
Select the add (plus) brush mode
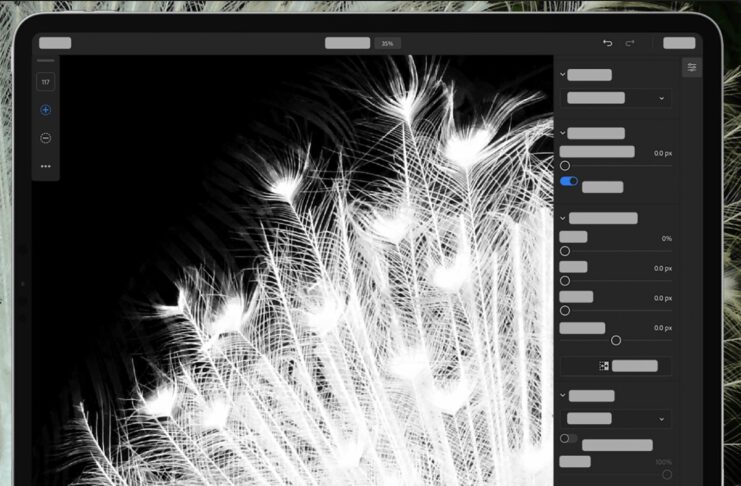coord(45,110)
